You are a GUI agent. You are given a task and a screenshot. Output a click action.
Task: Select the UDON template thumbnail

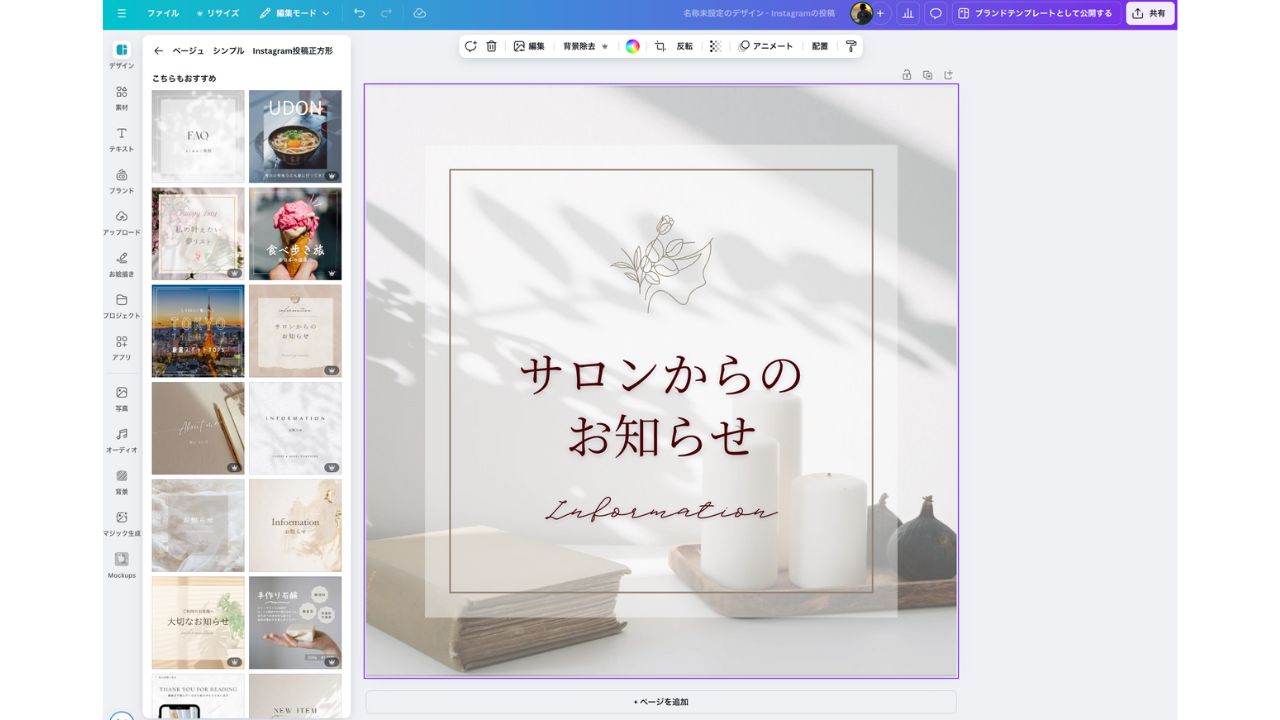pos(295,136)
